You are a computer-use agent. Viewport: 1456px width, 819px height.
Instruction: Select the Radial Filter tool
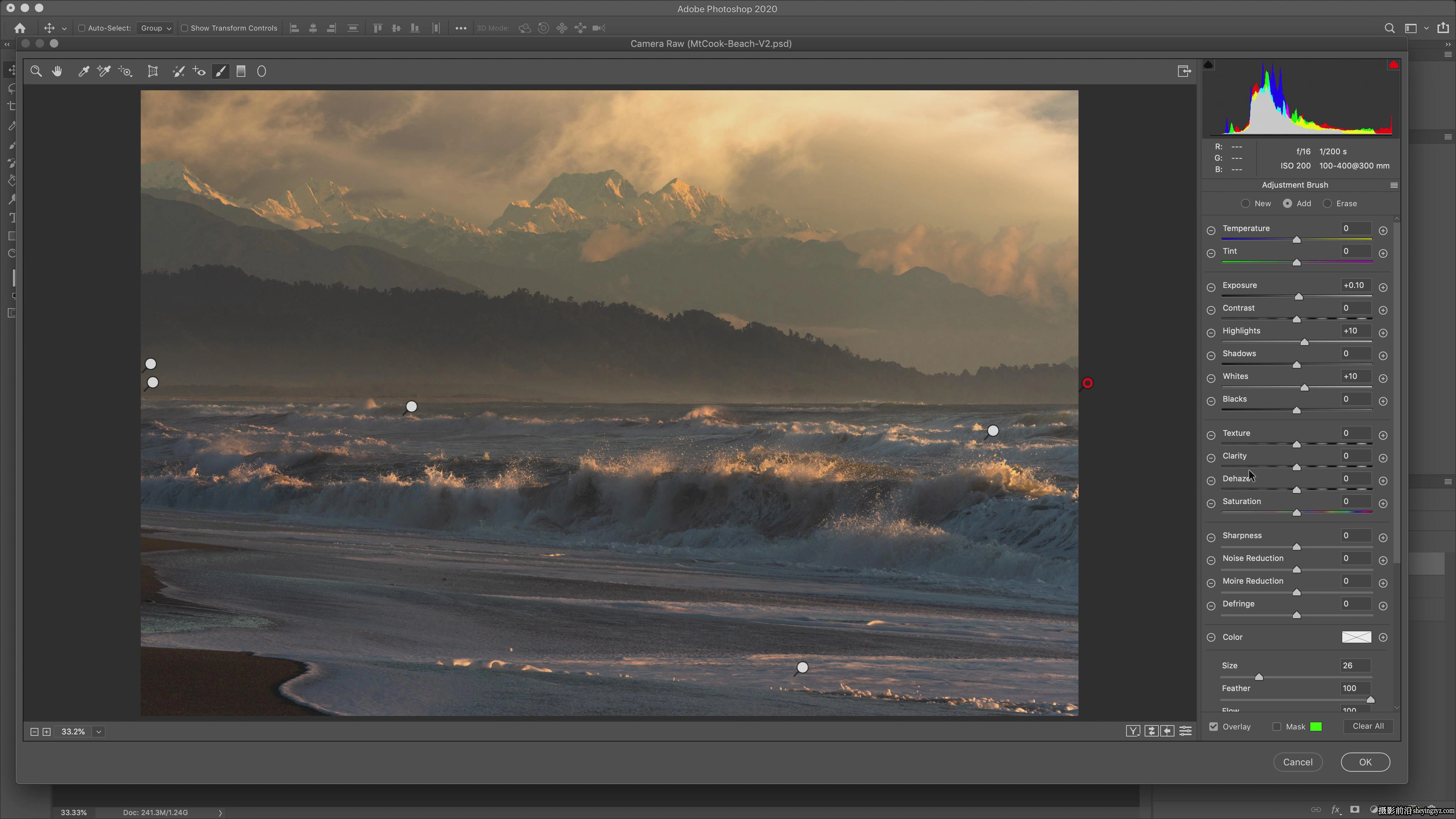click(x=262, y=71)
